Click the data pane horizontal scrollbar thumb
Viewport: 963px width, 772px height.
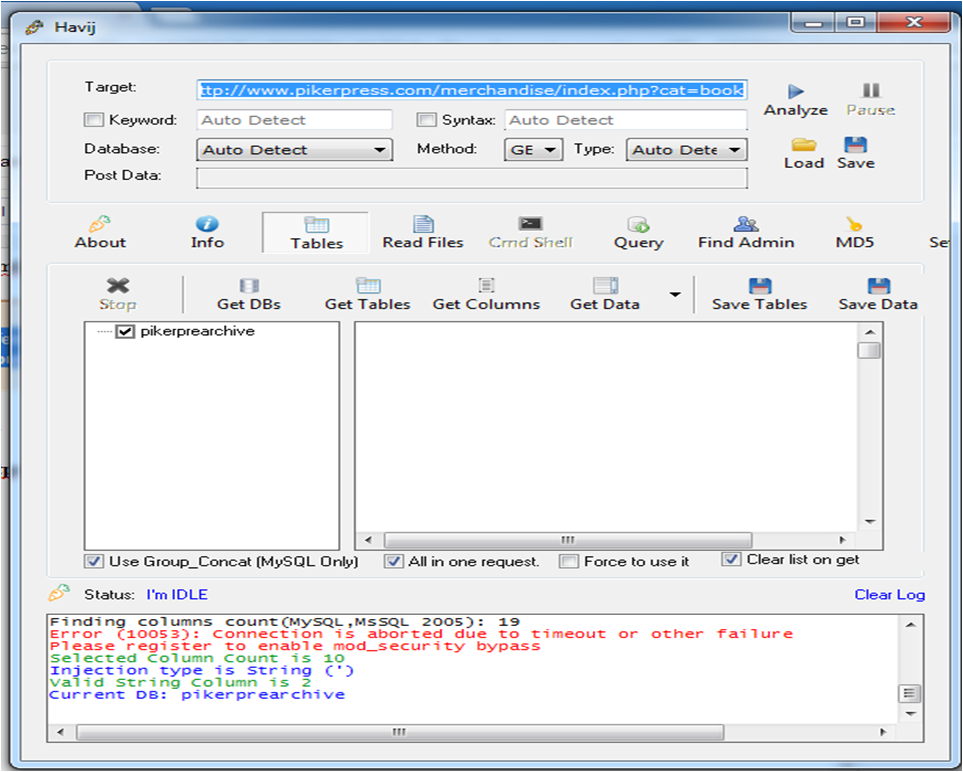568,540
